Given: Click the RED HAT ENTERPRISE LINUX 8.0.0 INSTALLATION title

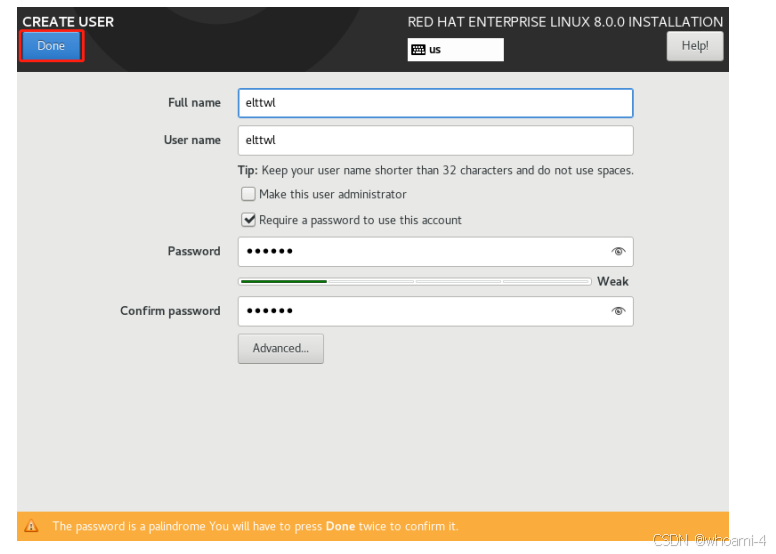Looking at the screenshot, I should pyautogui.click(x=565, y=22).
